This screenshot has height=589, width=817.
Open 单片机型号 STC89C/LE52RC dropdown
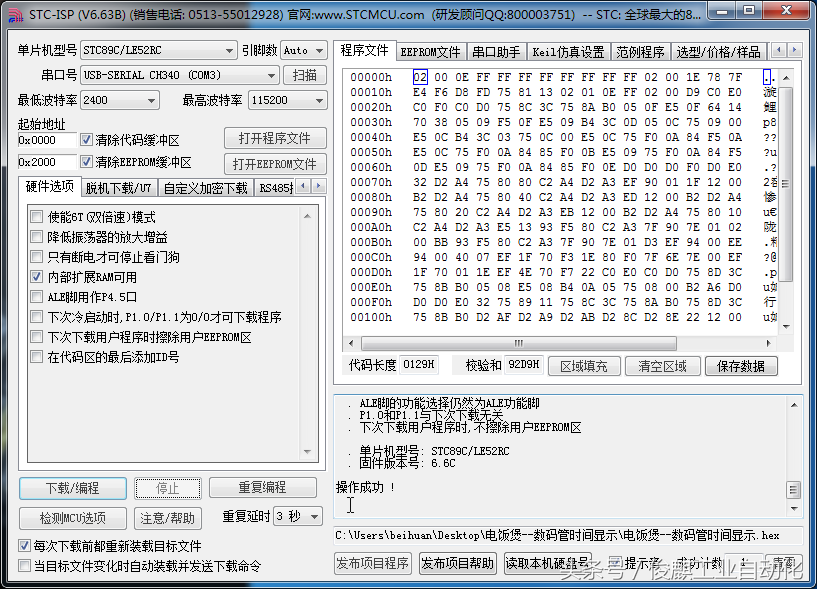158,51
